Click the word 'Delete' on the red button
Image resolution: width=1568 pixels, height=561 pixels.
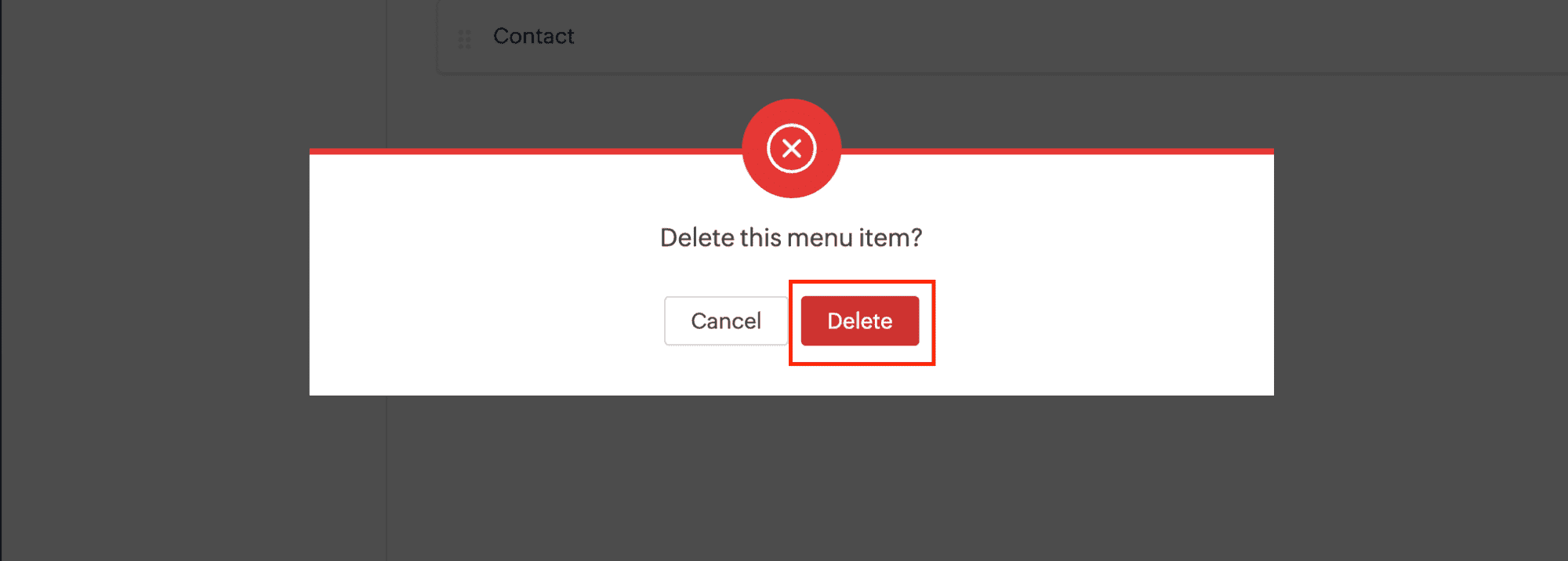pyautogui.click(x=859, y=320)
